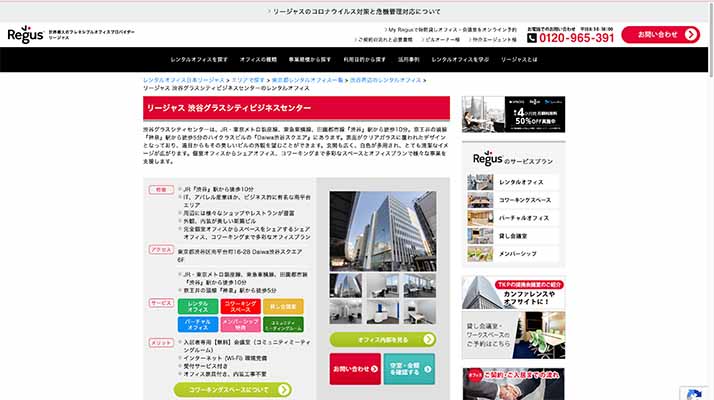Image resolution: width=714 pixels, height=400 pixels.
Task: Click the 東京都レンタルオフィス一覧 breadcrumb link
Action: [307, 78]
